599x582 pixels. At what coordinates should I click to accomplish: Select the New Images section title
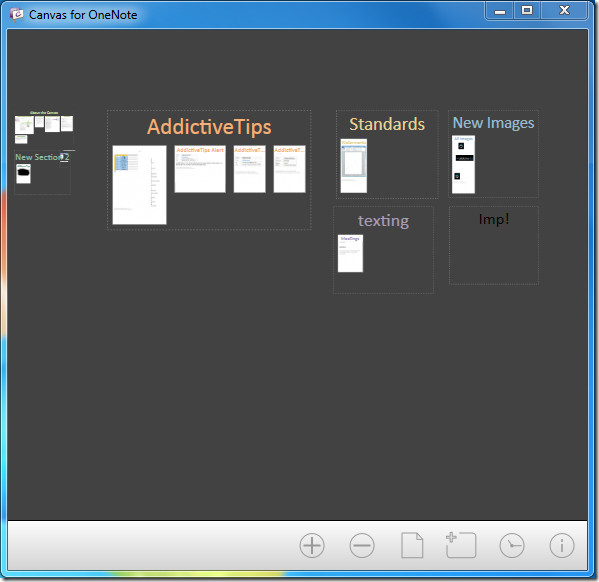[x=493, y=123]
